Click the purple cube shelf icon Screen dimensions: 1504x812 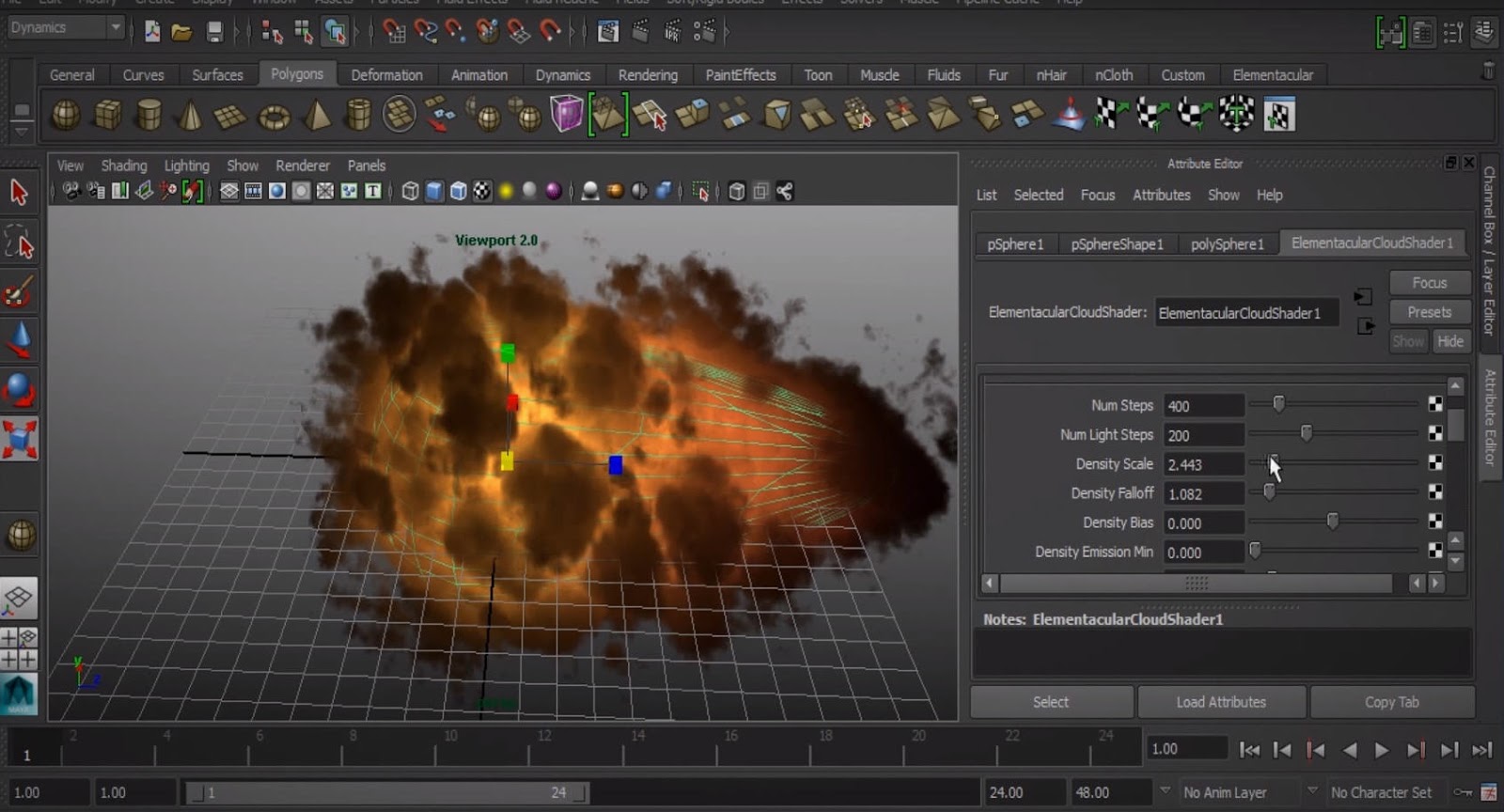(x=566, y=115)
